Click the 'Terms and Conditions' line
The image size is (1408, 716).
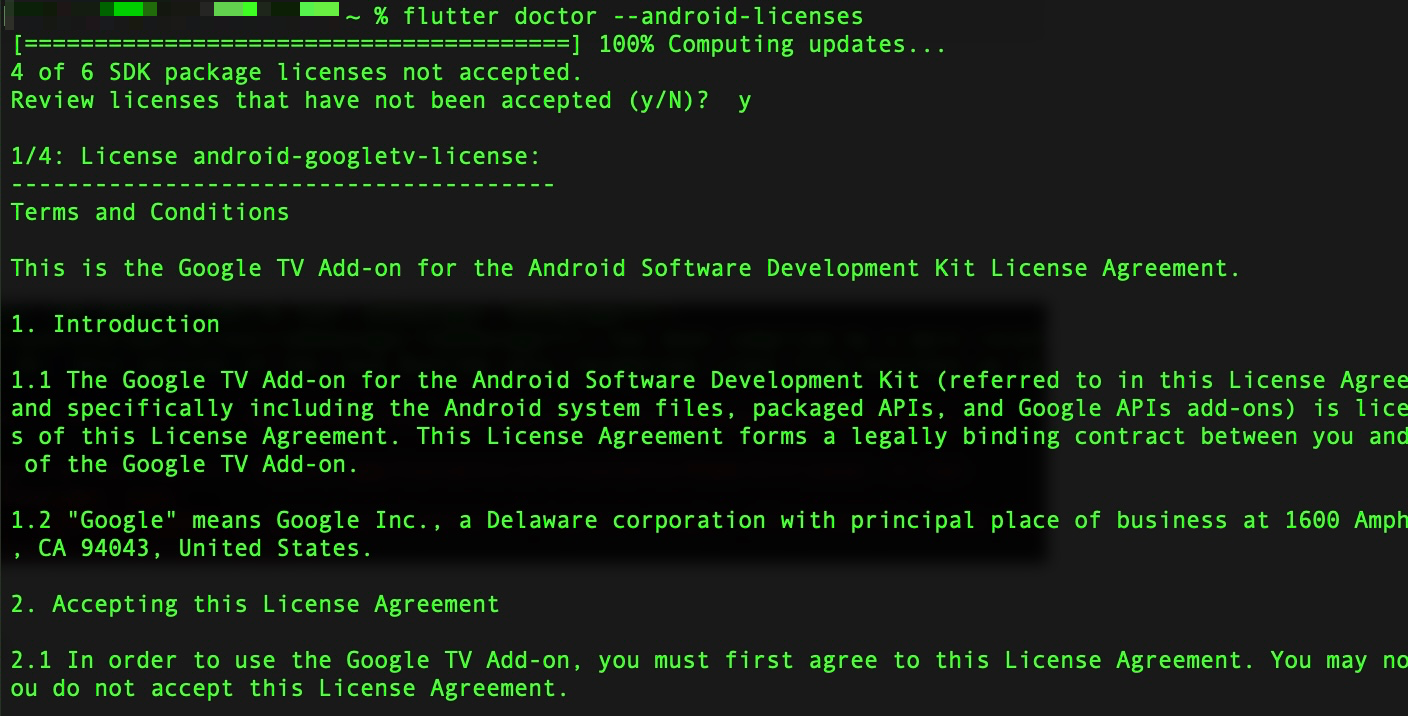click(150, 212)
